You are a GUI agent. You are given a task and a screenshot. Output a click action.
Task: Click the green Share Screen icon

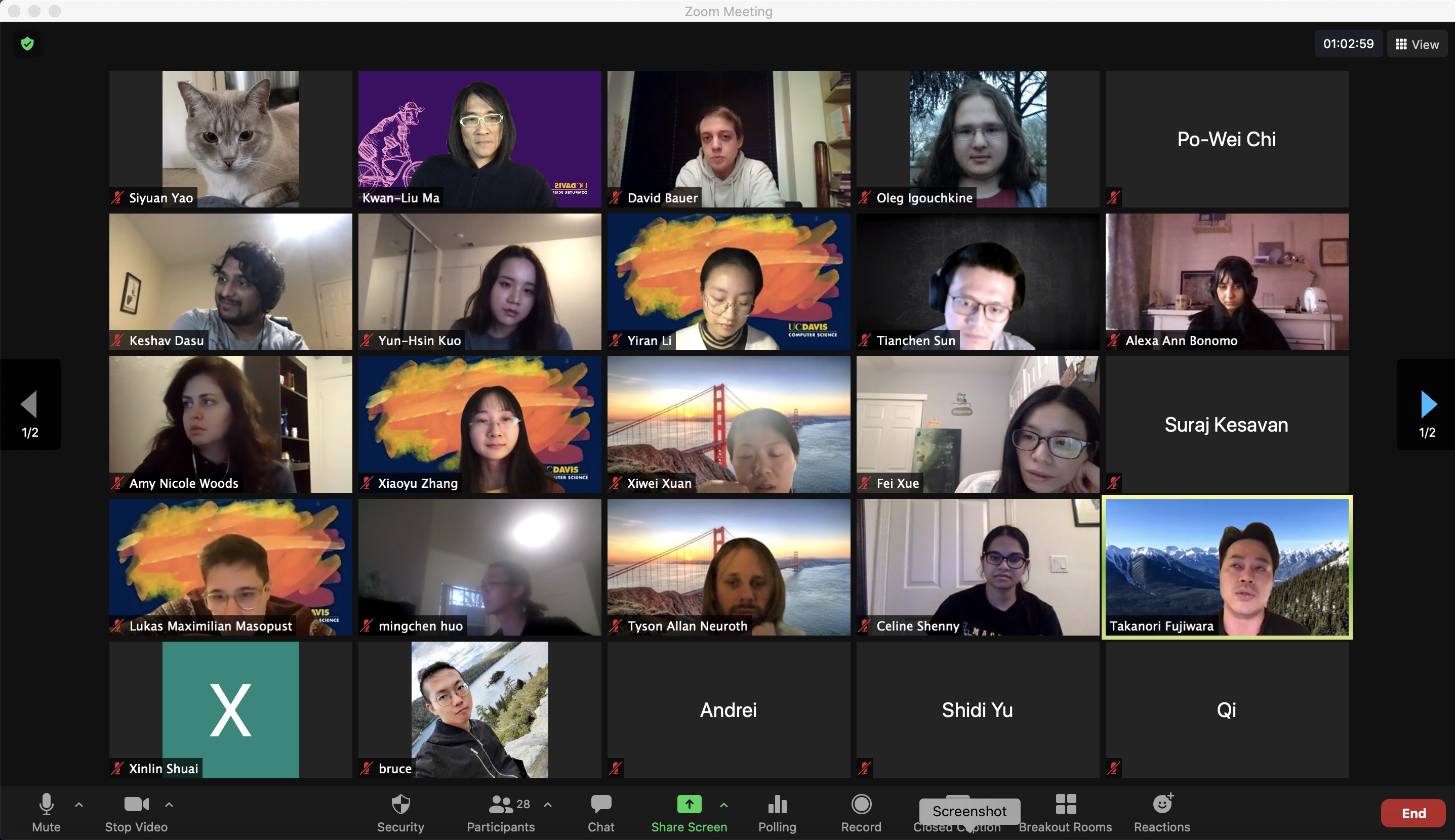point(689,804)
